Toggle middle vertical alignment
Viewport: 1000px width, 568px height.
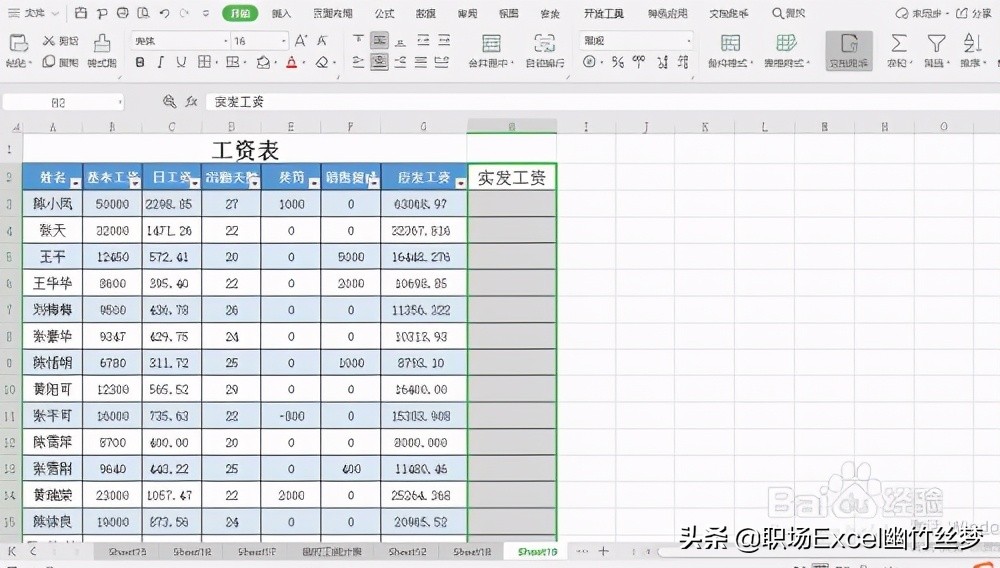coord(379,40)
